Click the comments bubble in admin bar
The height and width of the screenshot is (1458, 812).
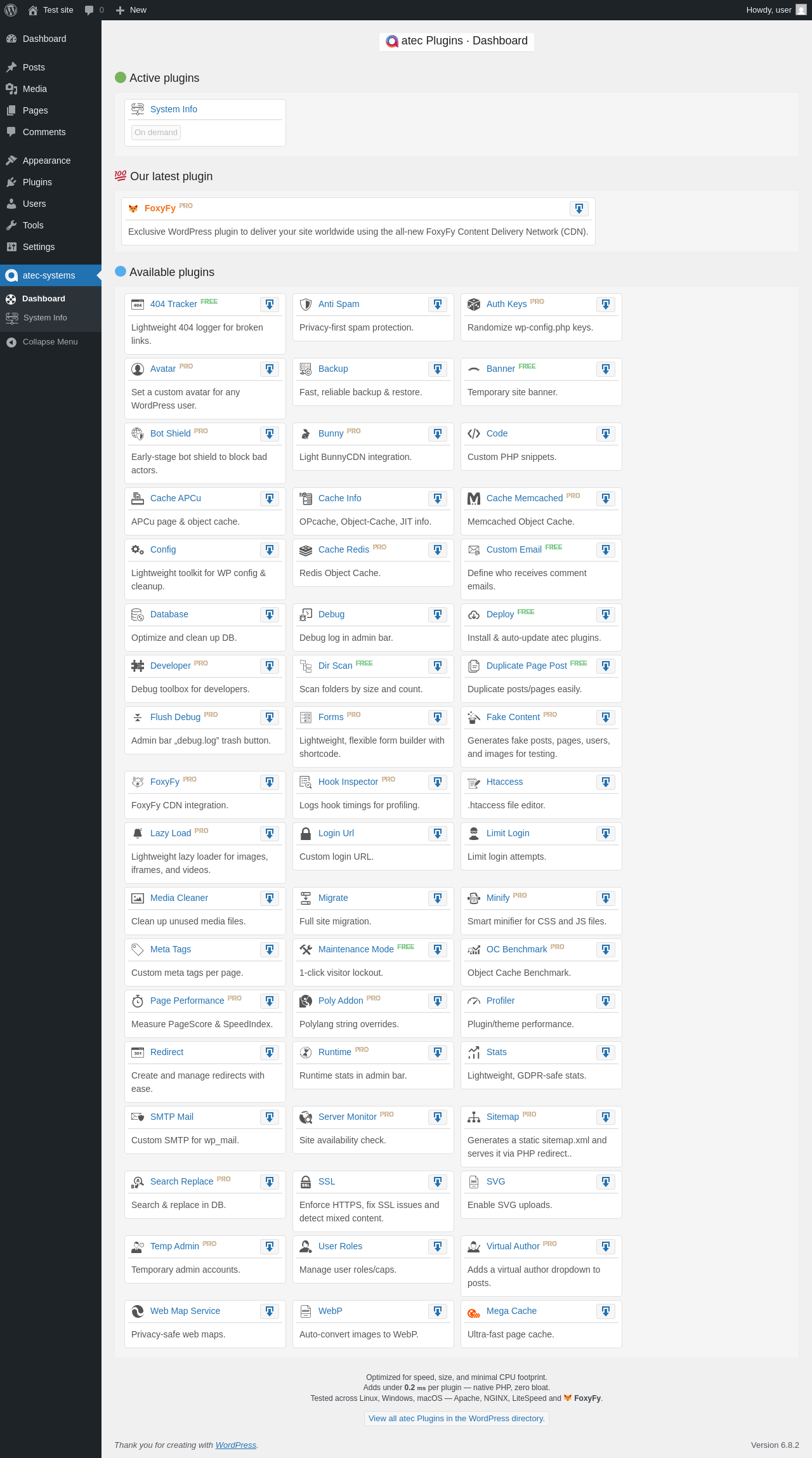click(94, 10)
